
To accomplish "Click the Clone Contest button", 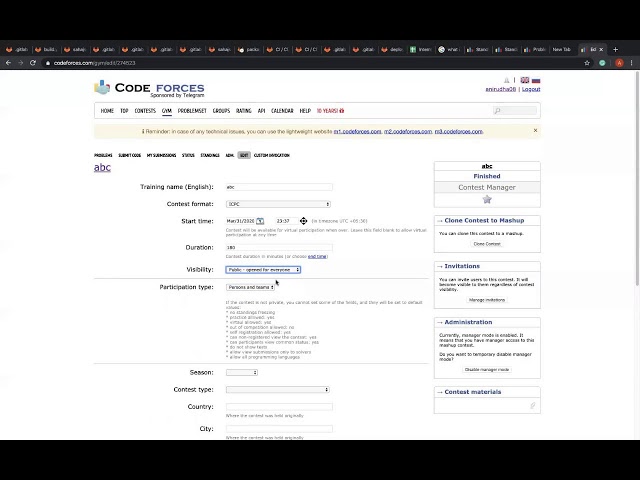I will pos(487,244).
